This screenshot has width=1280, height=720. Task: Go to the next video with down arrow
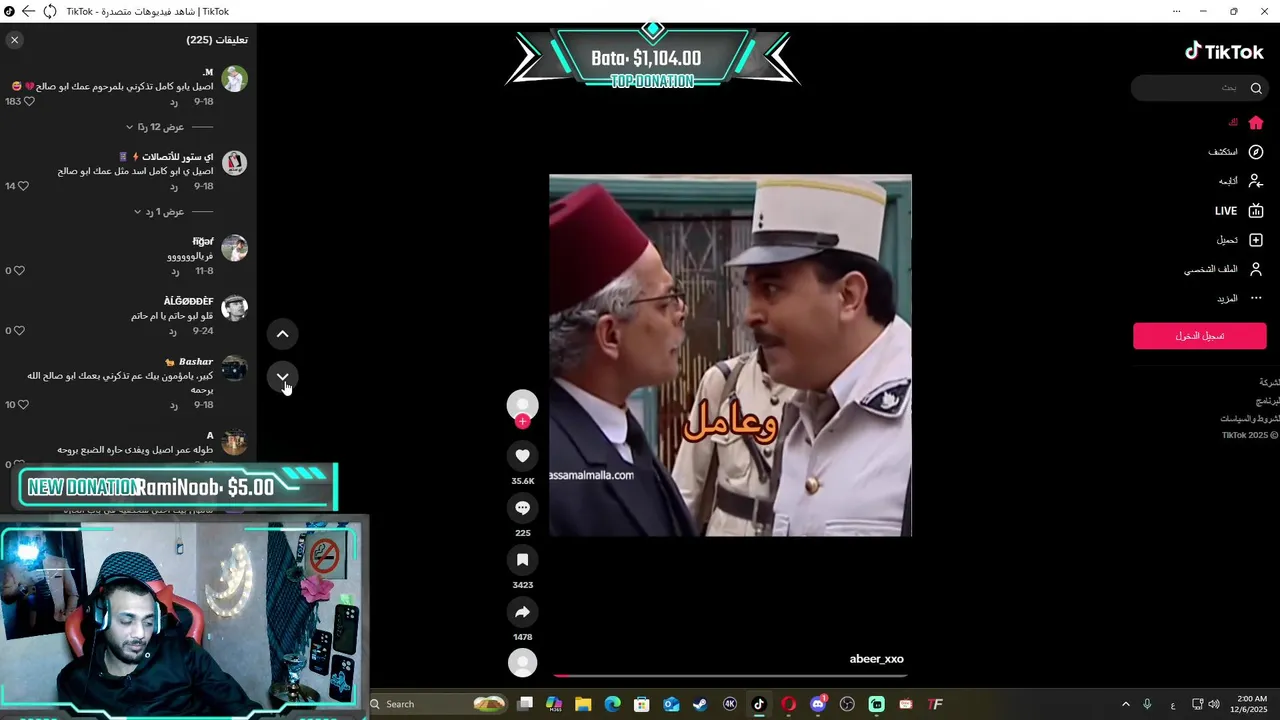click(283, 377)
